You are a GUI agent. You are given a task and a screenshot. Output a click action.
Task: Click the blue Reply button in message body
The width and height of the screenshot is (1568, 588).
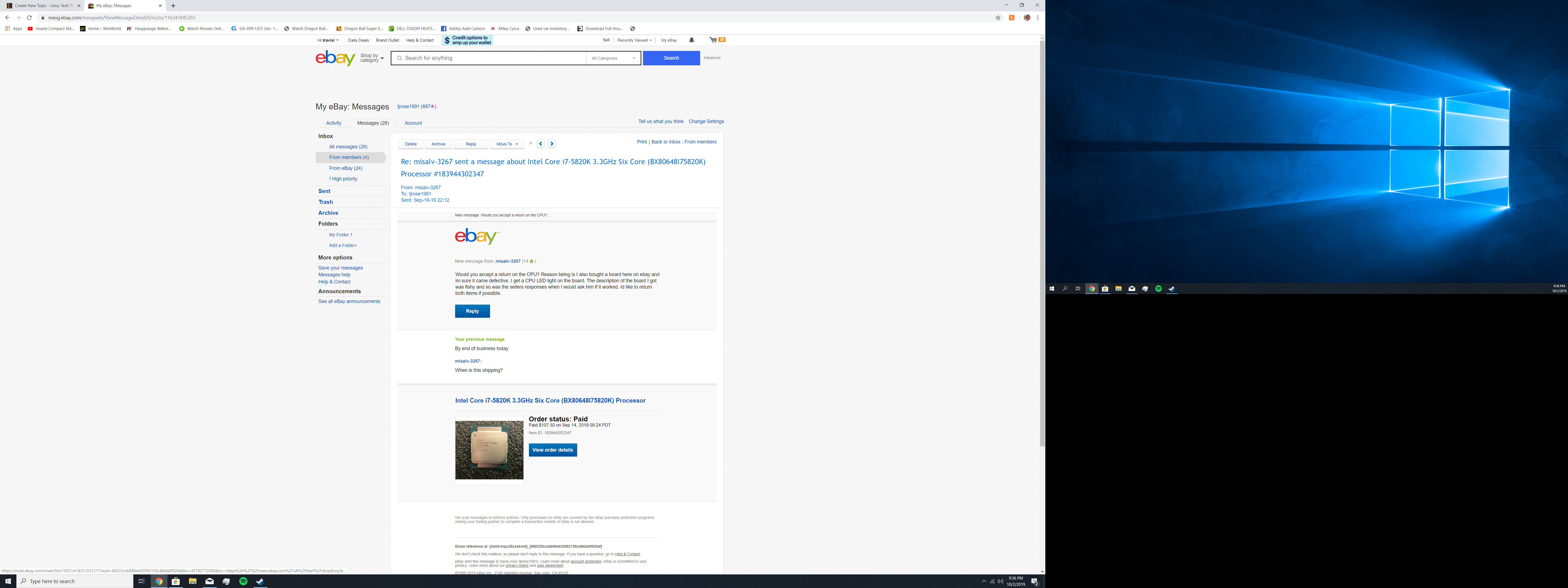point(472,311)
